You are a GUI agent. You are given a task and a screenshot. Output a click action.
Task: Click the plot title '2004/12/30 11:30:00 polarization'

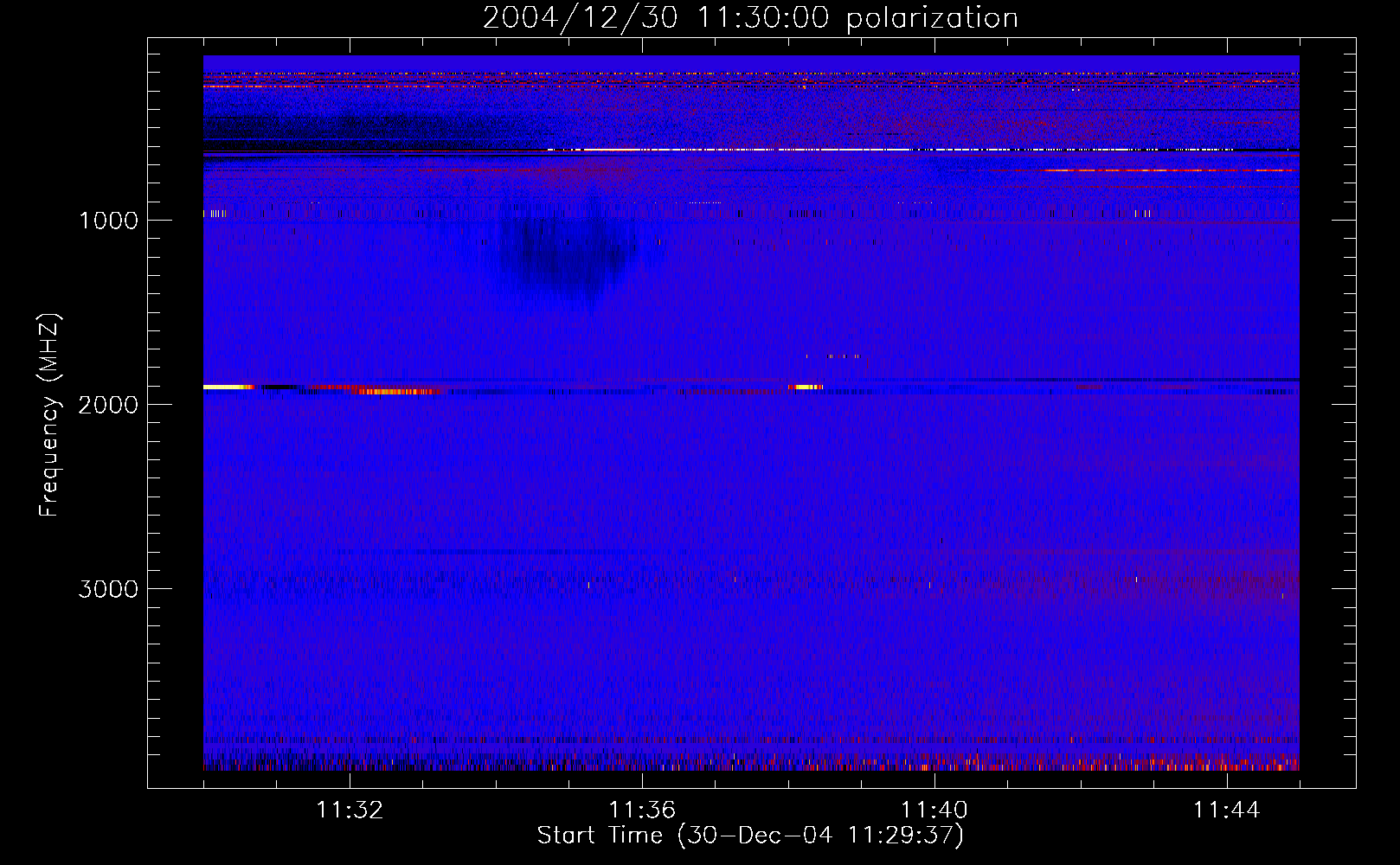coord(750,18)
